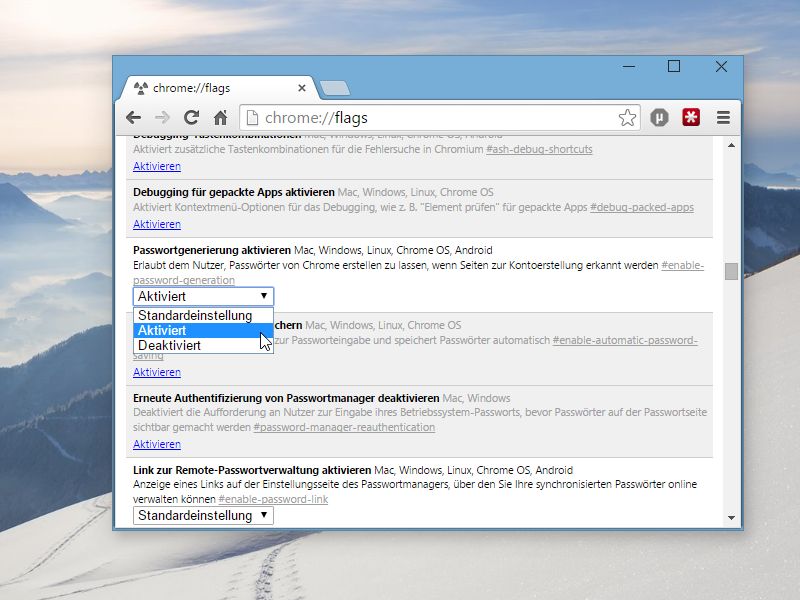Open the uBlock extension icon
The height and width of the screenshot is (600, 800).
pos(659,118)
